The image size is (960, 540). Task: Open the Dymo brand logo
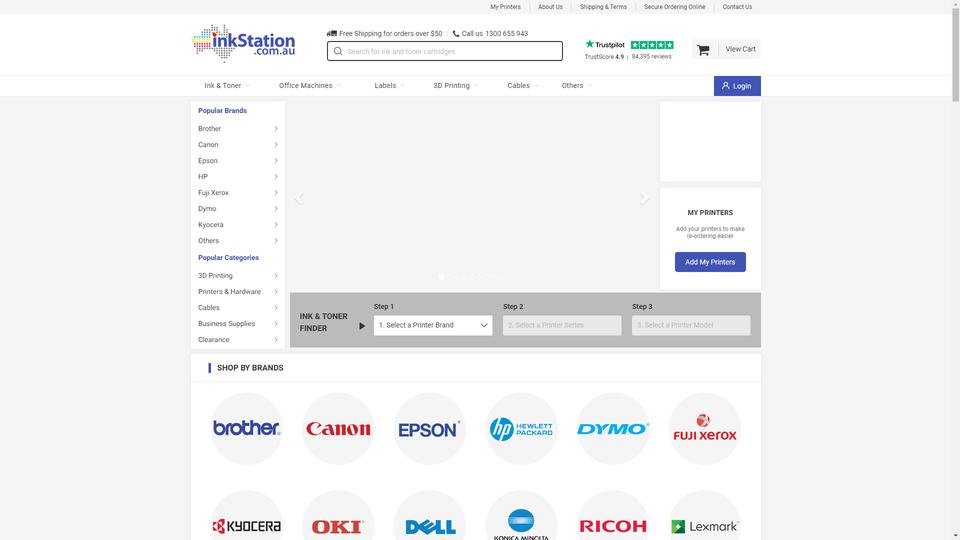pyautogui.click(x=613, y=429)
